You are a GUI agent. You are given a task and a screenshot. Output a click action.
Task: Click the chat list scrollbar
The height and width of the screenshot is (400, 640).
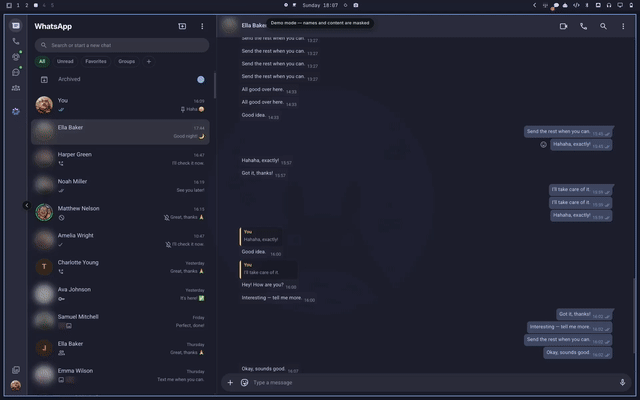215,86
